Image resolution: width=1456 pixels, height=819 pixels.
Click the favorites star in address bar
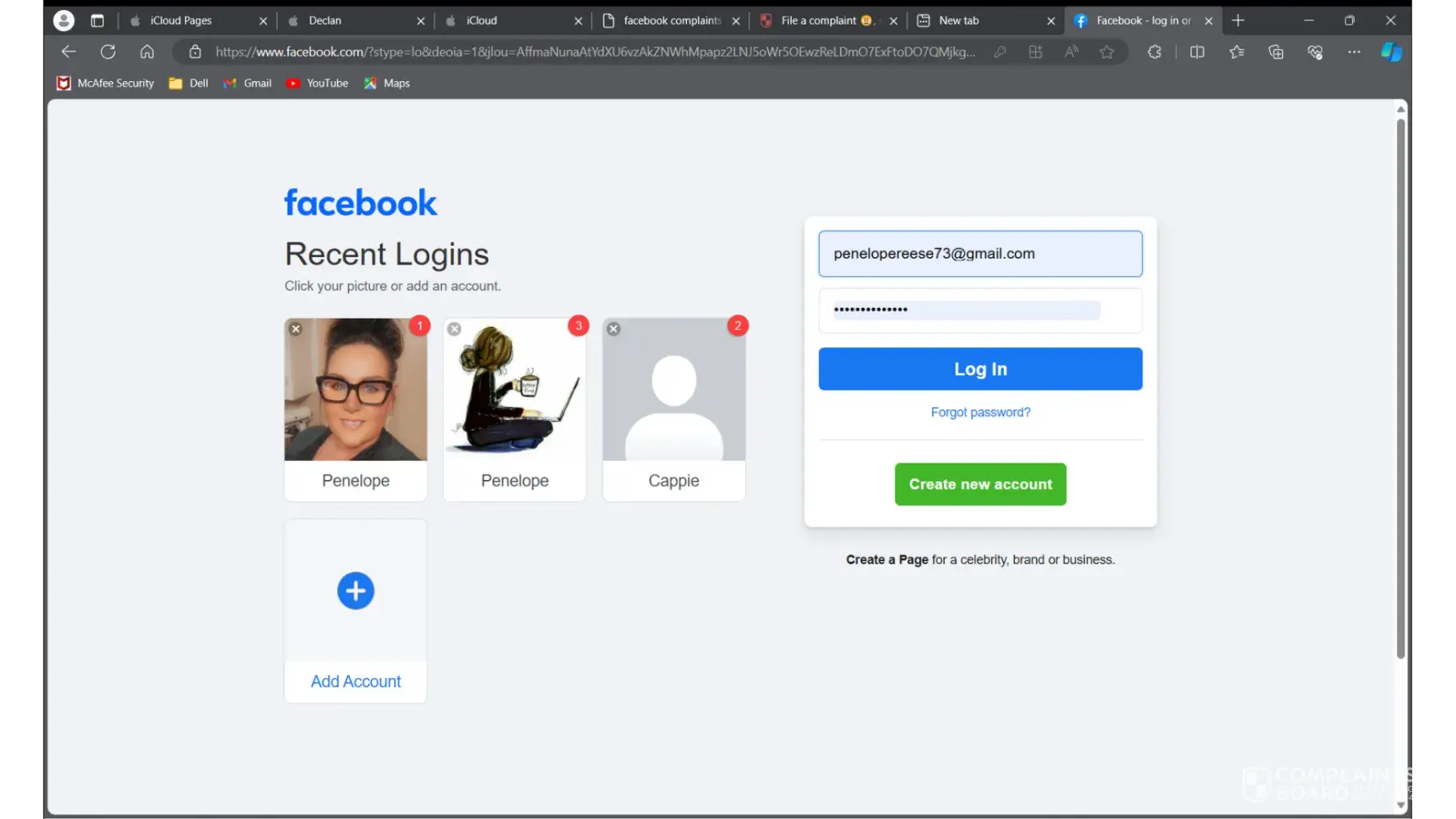(1106, 52)
